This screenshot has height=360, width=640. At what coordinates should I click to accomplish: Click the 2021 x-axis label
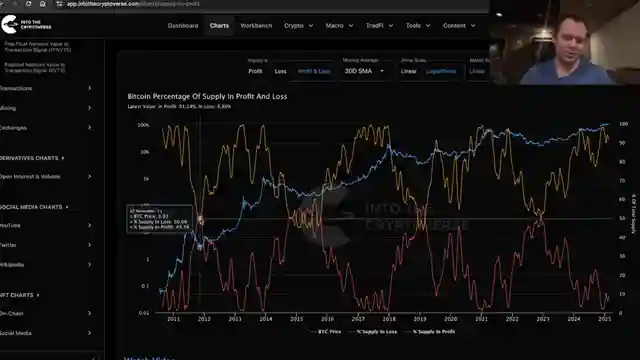pos(481,319)
